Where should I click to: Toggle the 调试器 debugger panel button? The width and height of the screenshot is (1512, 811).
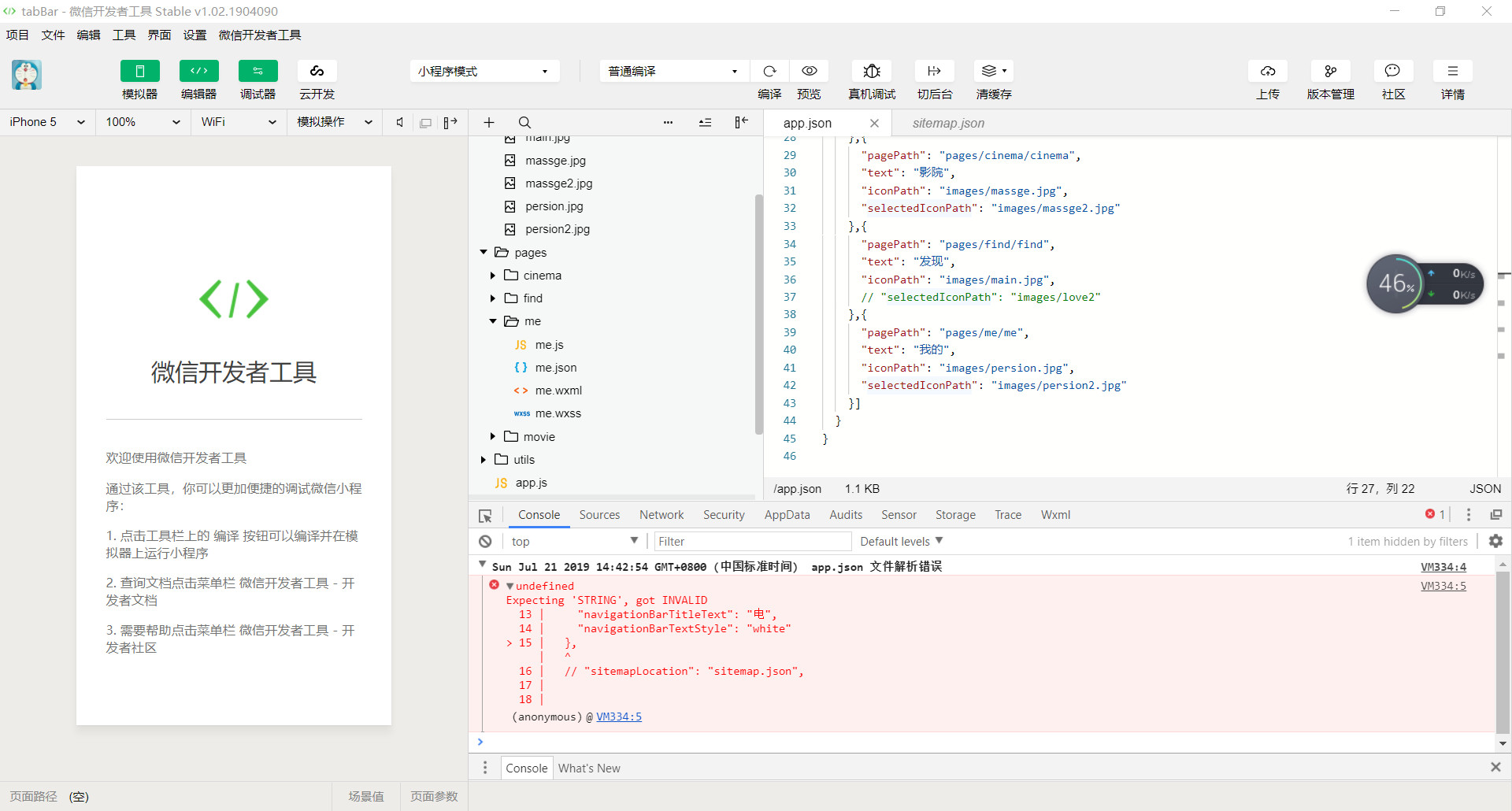[x=258, y=71]
